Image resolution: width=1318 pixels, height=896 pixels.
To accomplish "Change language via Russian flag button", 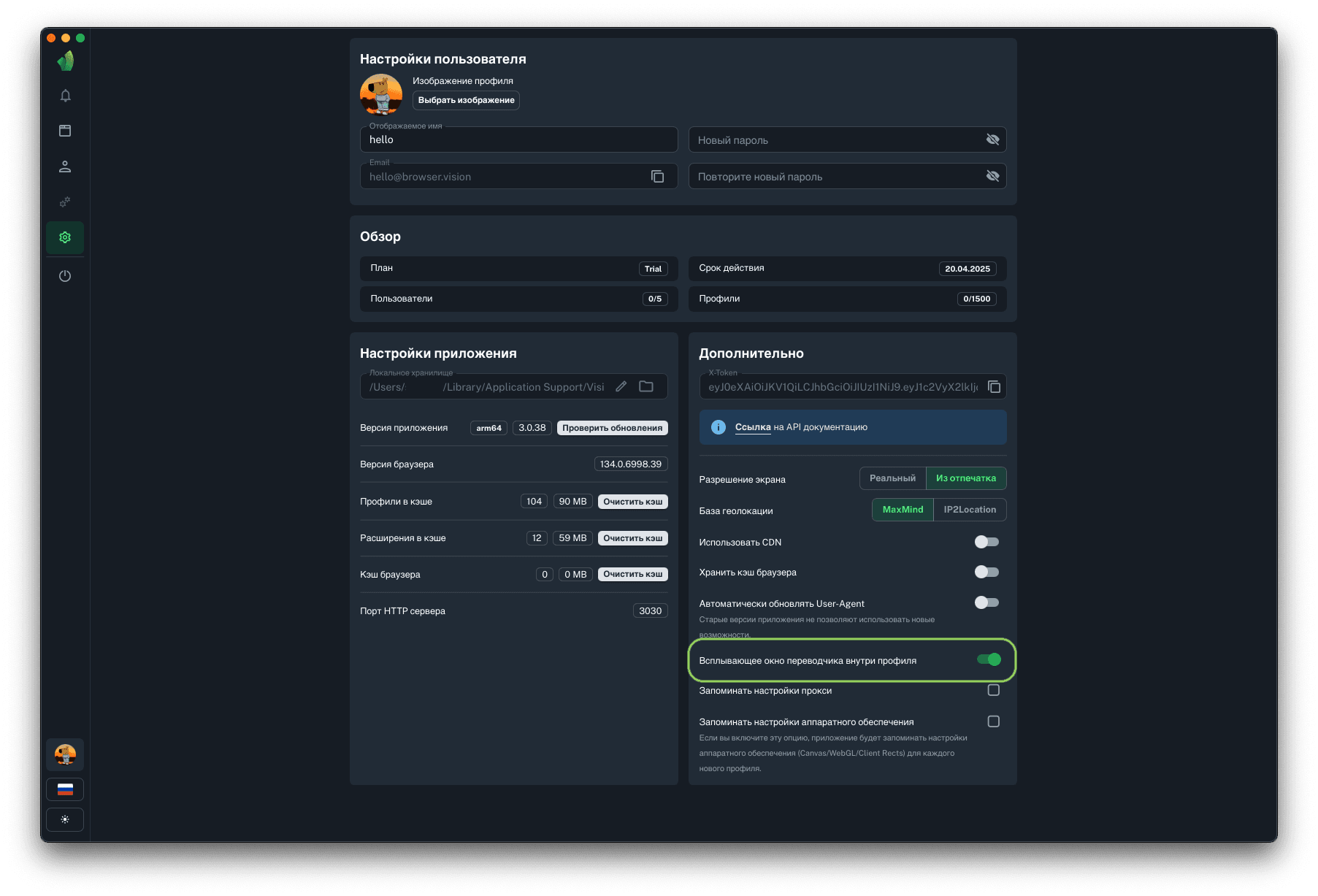I will pyautogui.click(x=65, y=789).
